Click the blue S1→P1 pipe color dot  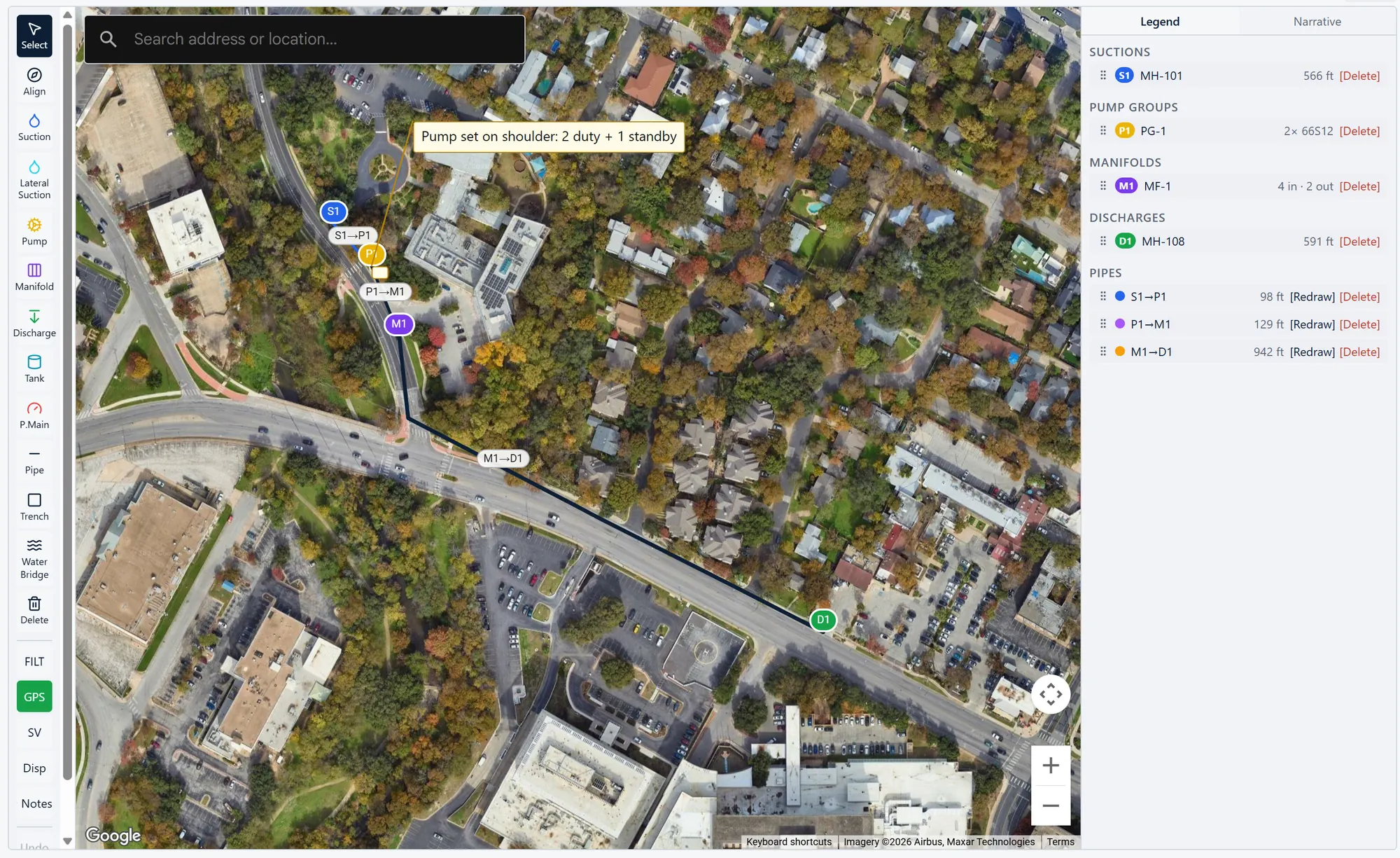point(1120,296)
